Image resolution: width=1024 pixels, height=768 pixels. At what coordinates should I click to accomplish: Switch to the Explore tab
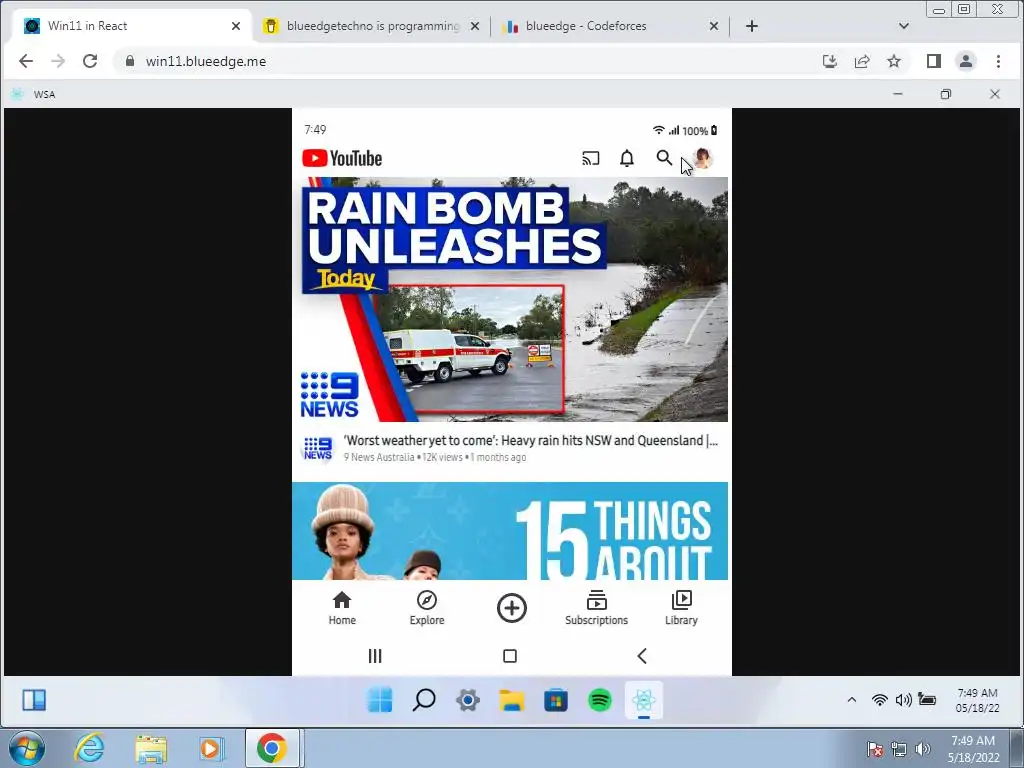pyautogui.click(x=427, y=608)
